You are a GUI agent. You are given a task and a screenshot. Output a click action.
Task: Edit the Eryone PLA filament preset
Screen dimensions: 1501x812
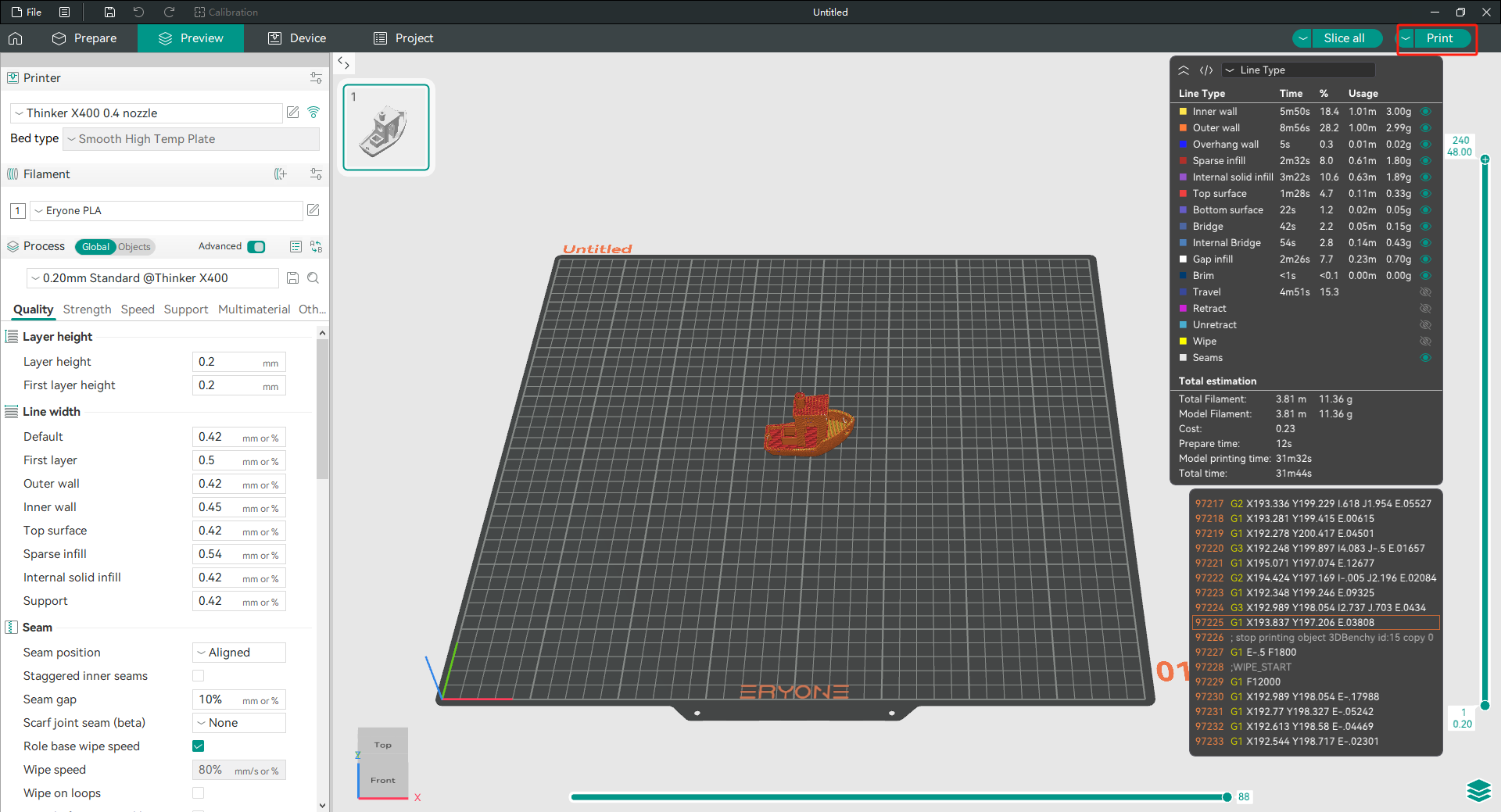tap(313, 210)
